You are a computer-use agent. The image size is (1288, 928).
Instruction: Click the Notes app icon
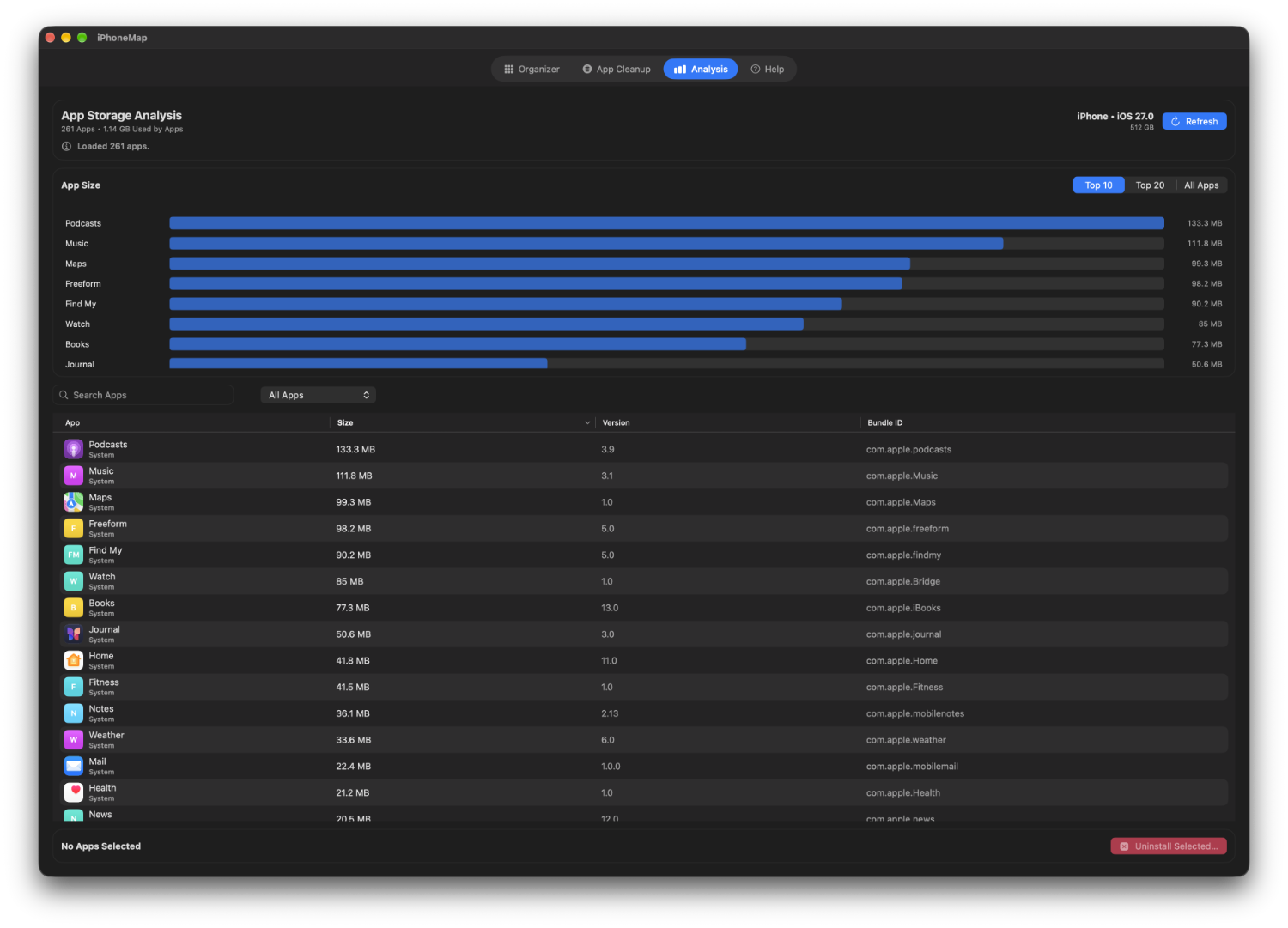(74, 713)
